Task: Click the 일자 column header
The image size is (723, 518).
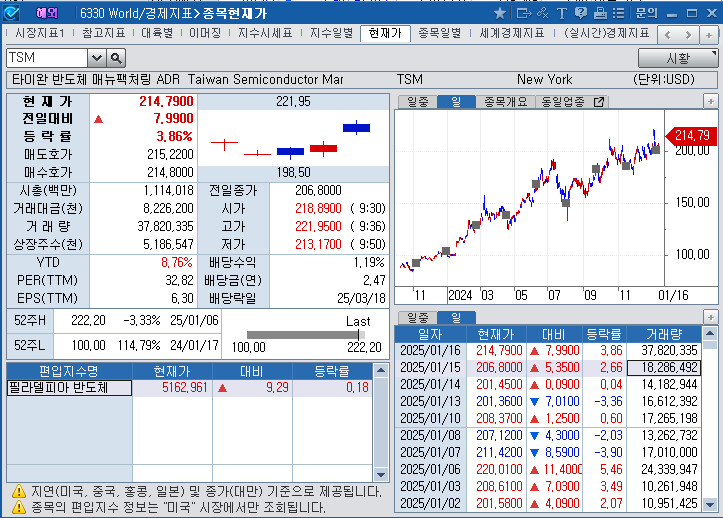Action: click(x=430, y=334)
